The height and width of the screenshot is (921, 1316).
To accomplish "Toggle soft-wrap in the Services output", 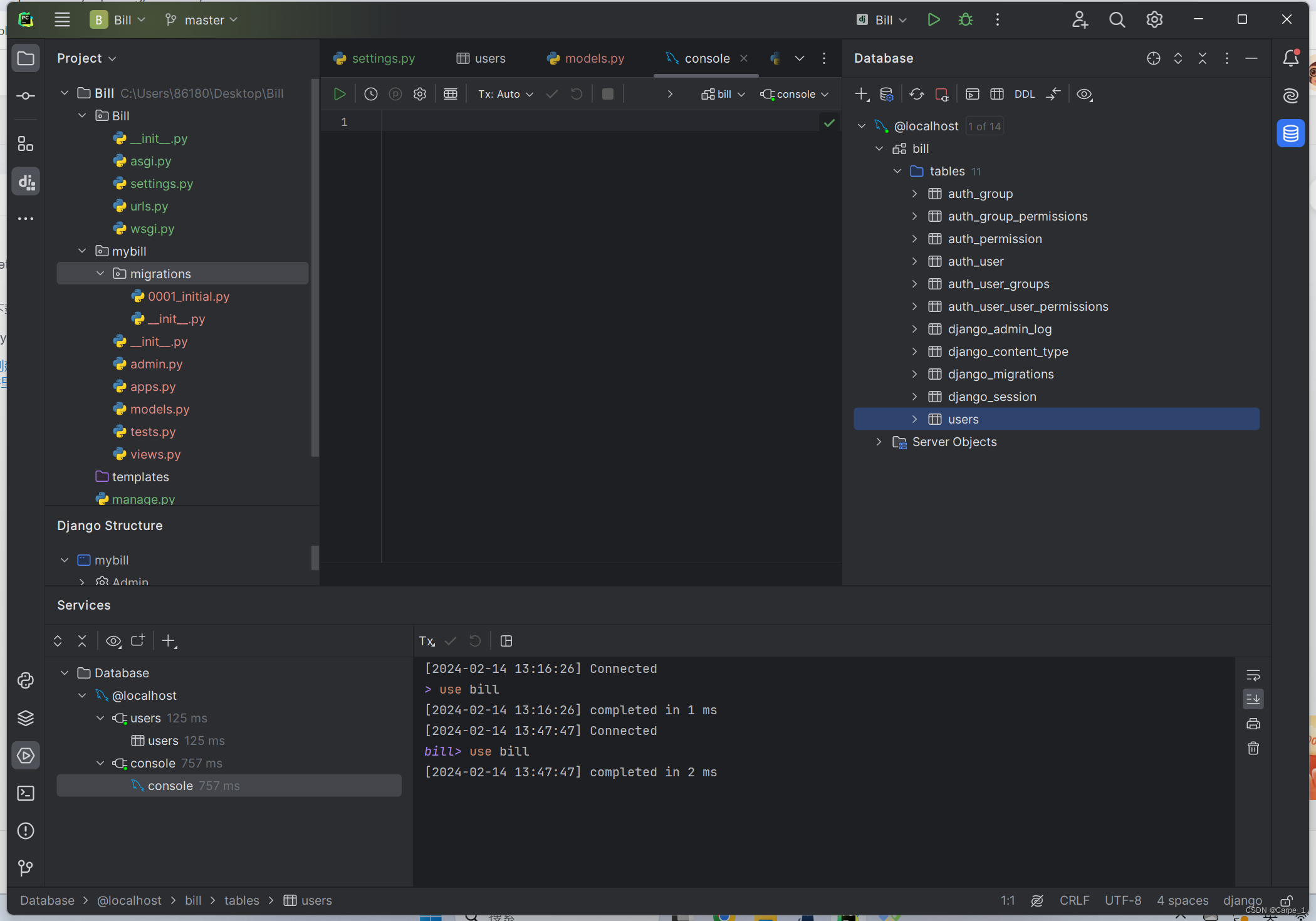I will [1253, 675].
